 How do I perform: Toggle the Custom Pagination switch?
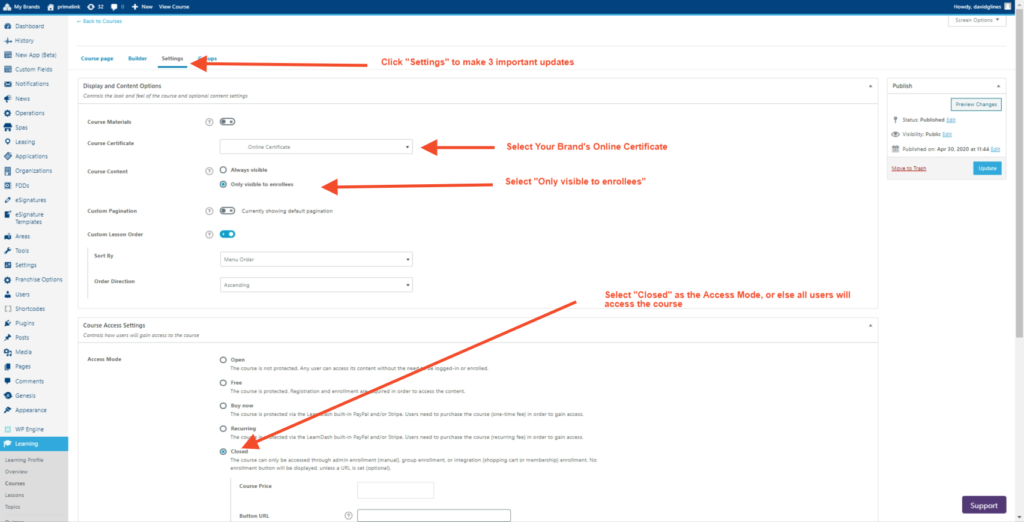(227, 211)
